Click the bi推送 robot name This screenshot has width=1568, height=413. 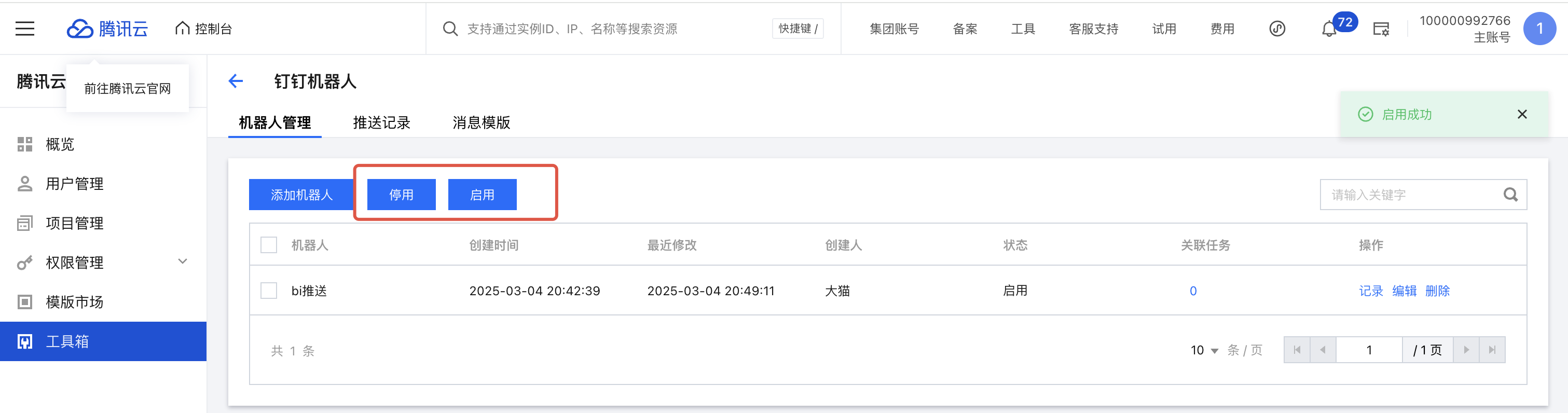(x=309, y=291)
